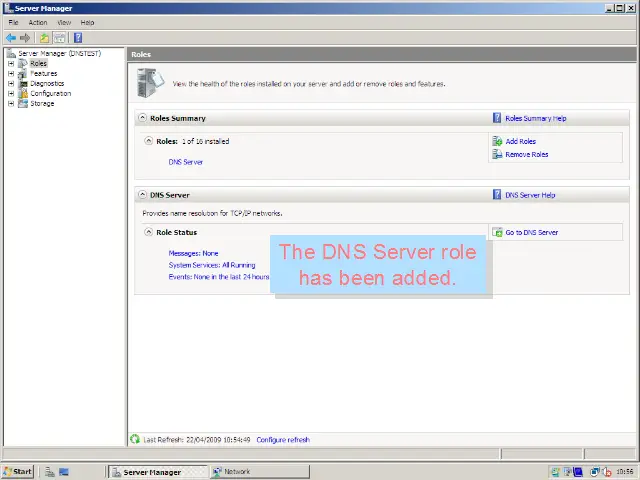Click the Server Manager root node icon
Viewport: 640px width, 480px height.
click(11, 53)
